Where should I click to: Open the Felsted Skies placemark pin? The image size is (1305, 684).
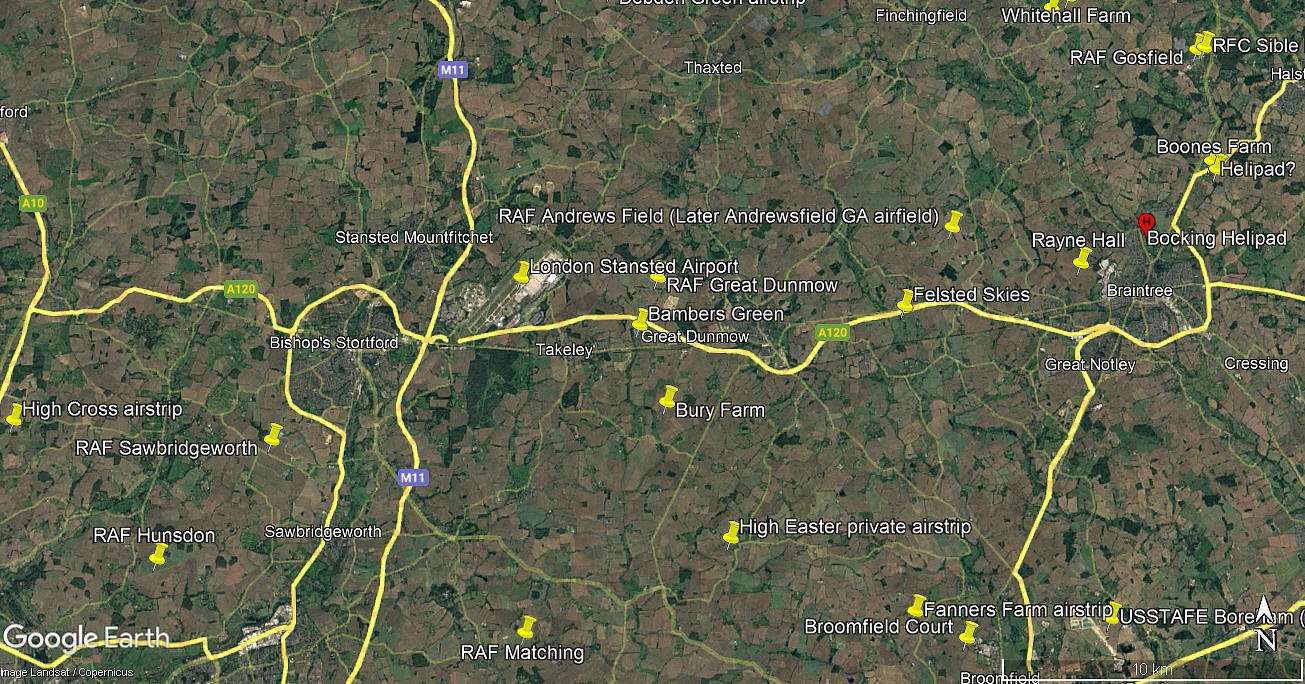pos(906,301)
